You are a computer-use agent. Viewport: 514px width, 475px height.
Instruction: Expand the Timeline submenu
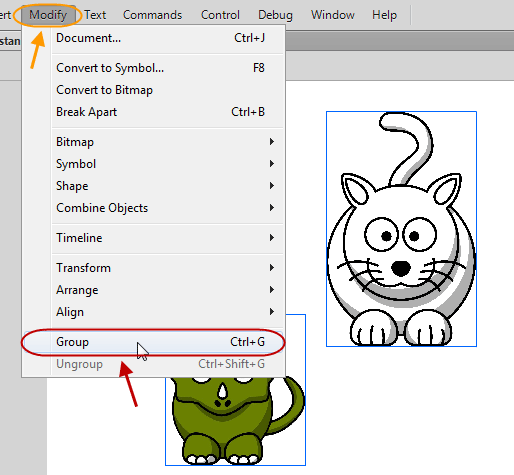tap(153, 238)
